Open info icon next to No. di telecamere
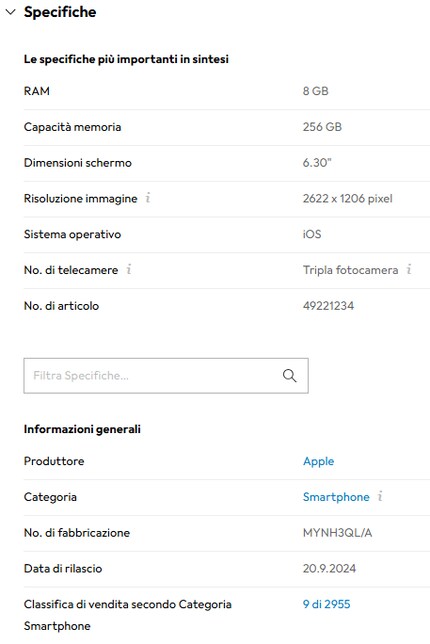Image resolution: width=430 pixels, height=644 pixels. tap(129, 269)
